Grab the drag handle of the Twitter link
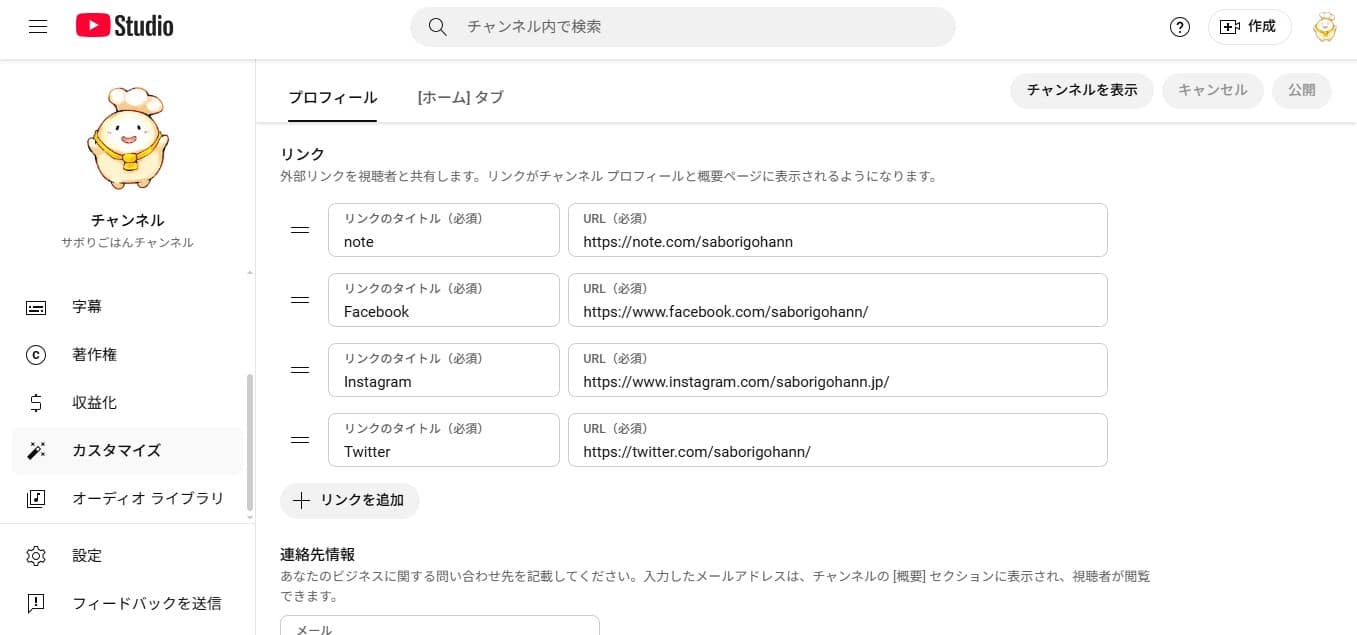1357x635 pixels. click(300, 440)
